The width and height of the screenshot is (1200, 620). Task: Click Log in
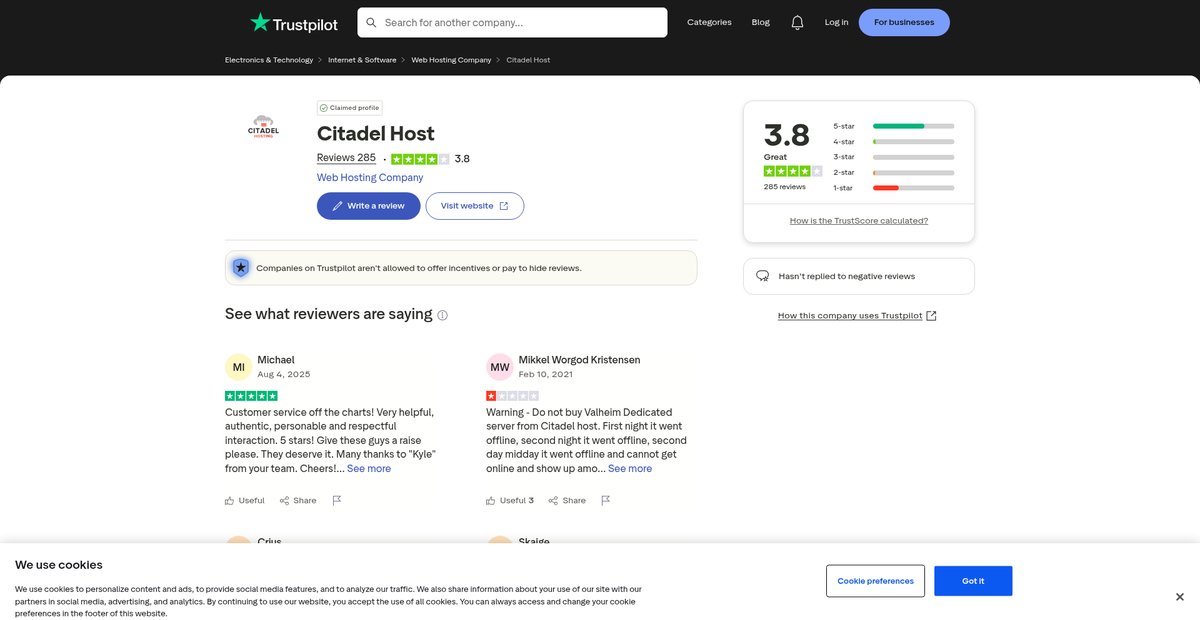(836, 22)
